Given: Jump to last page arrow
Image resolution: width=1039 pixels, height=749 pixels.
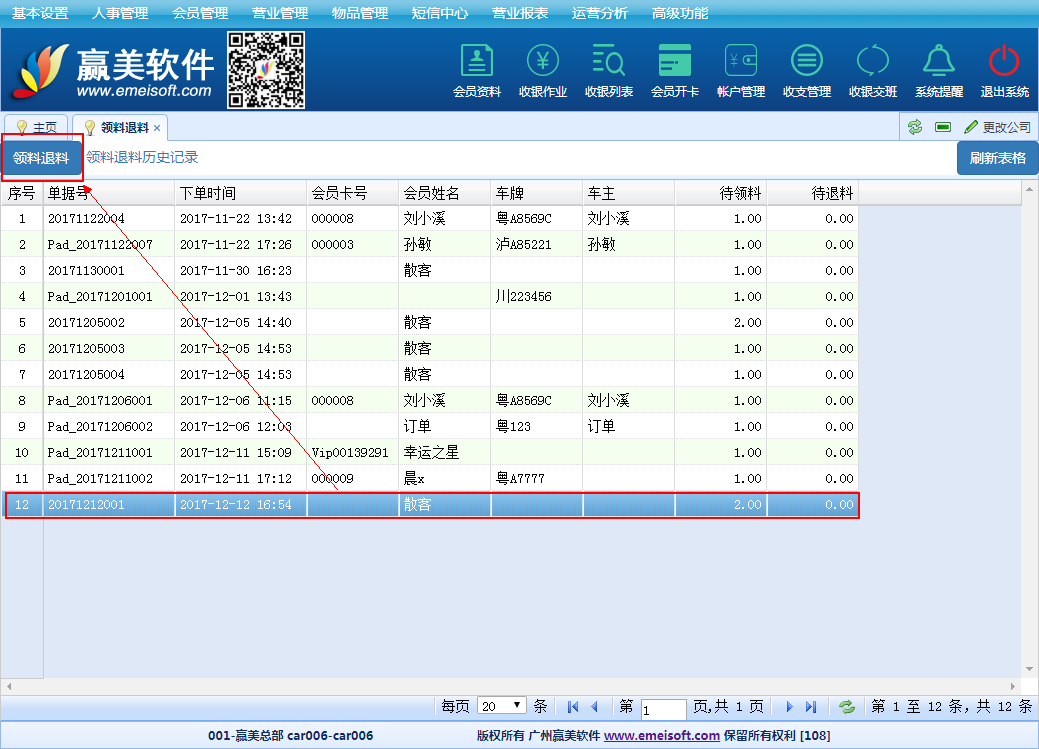Looking at the screenshot, I should (811, 707).
